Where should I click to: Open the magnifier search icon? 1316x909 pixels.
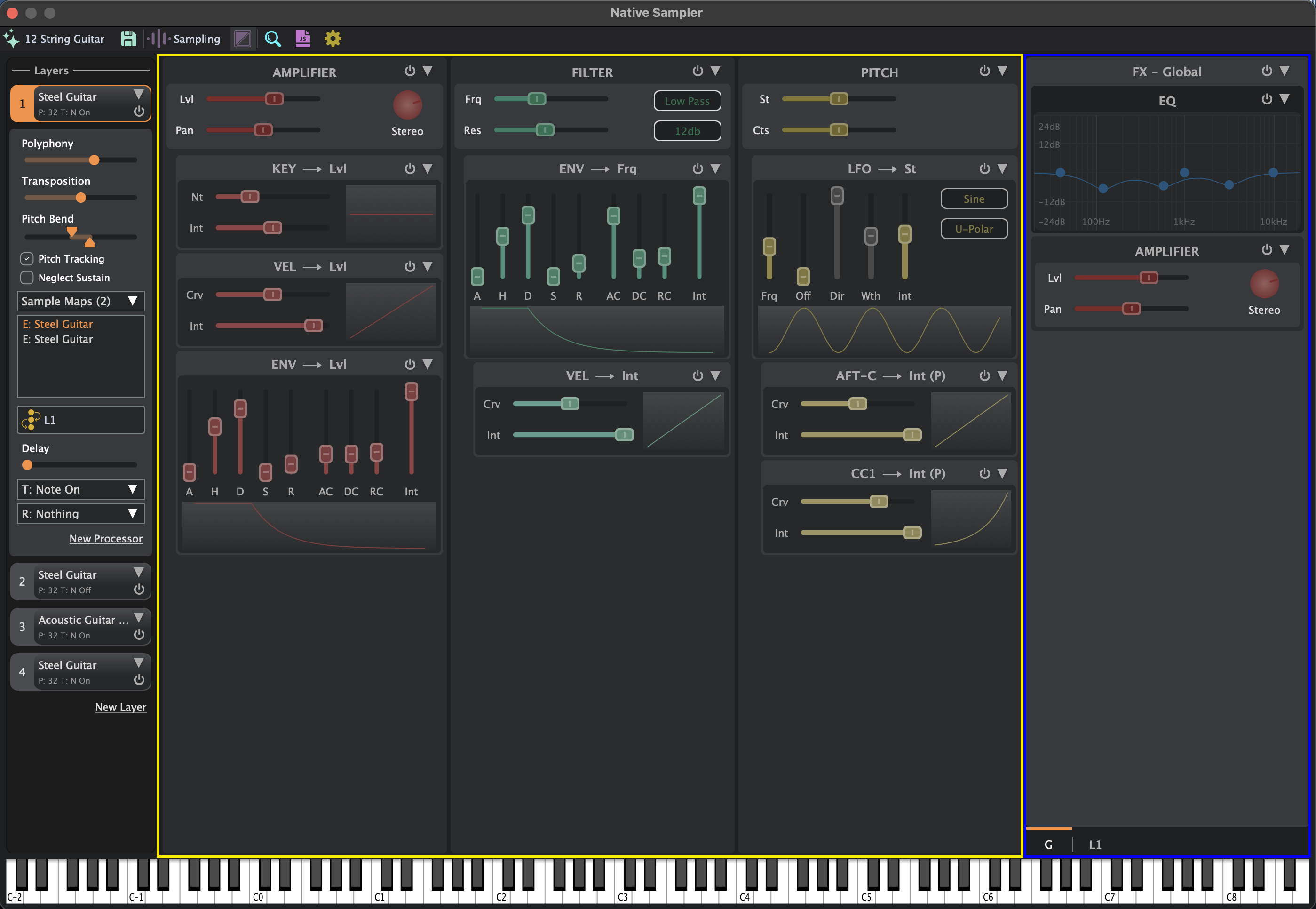click(x=273, y=39)
